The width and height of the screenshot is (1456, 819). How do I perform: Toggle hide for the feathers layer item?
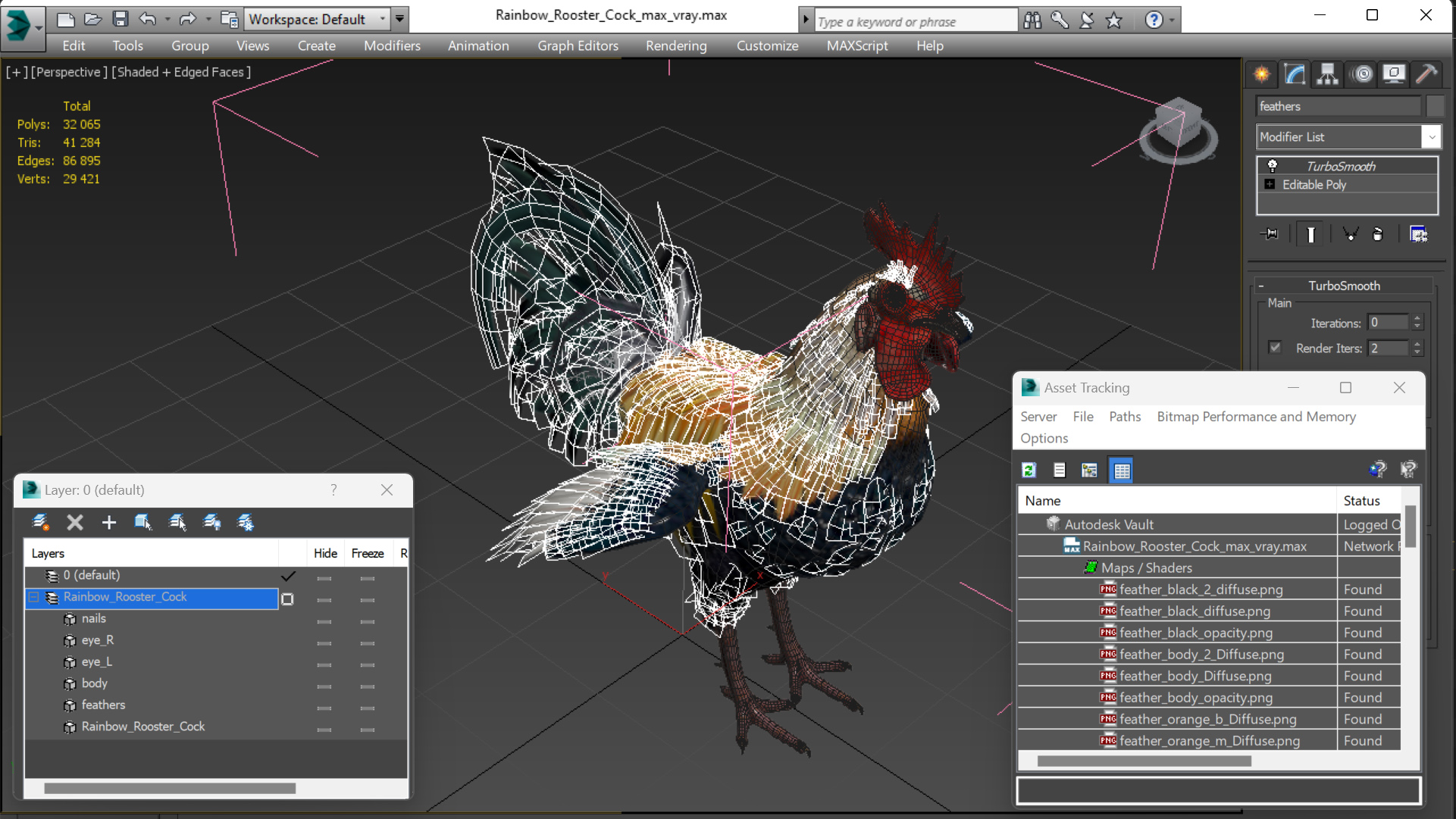click(324, 705)
